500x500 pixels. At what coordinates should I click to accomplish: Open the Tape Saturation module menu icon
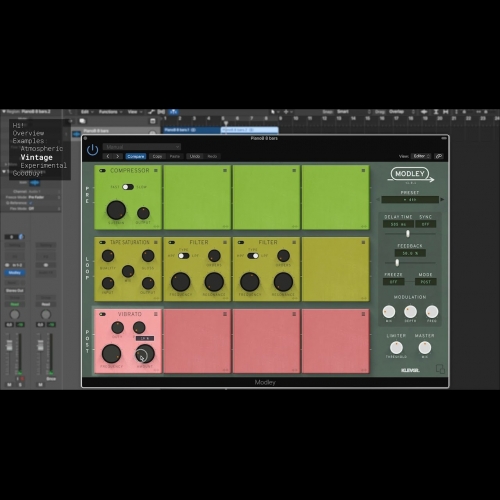156,242
